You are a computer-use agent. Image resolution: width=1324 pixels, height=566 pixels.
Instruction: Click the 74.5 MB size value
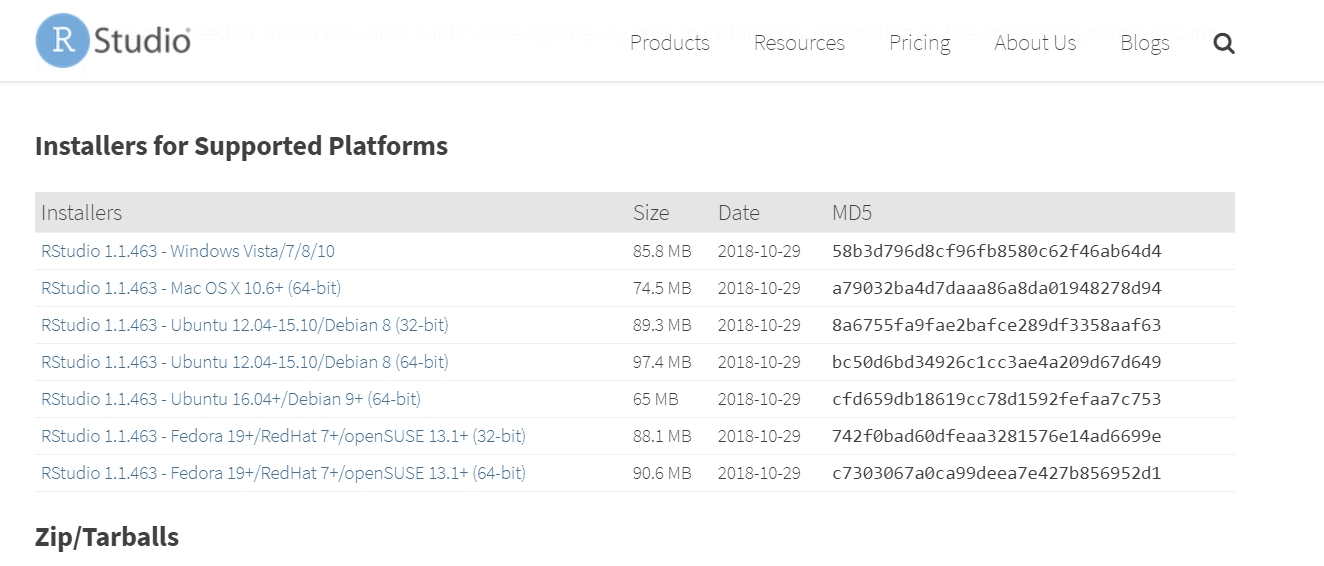(x=662, y=288)
